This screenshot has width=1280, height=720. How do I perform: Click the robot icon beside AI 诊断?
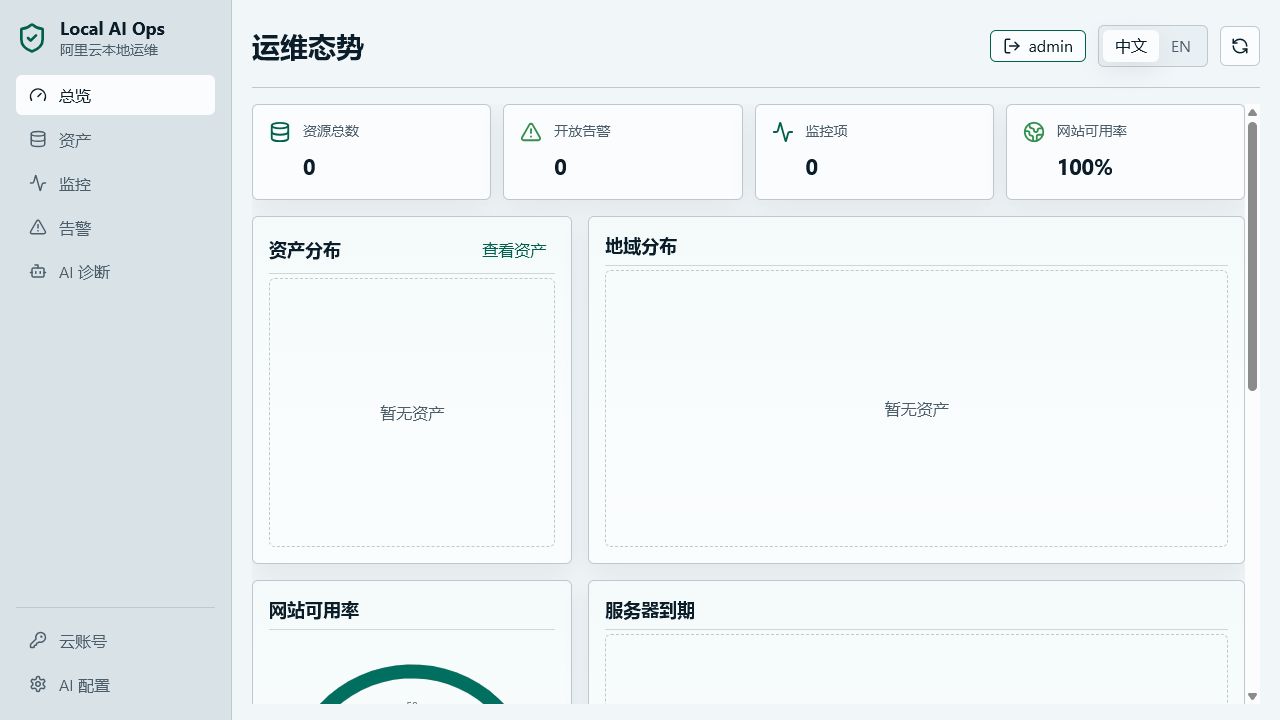tap(38, 271)
